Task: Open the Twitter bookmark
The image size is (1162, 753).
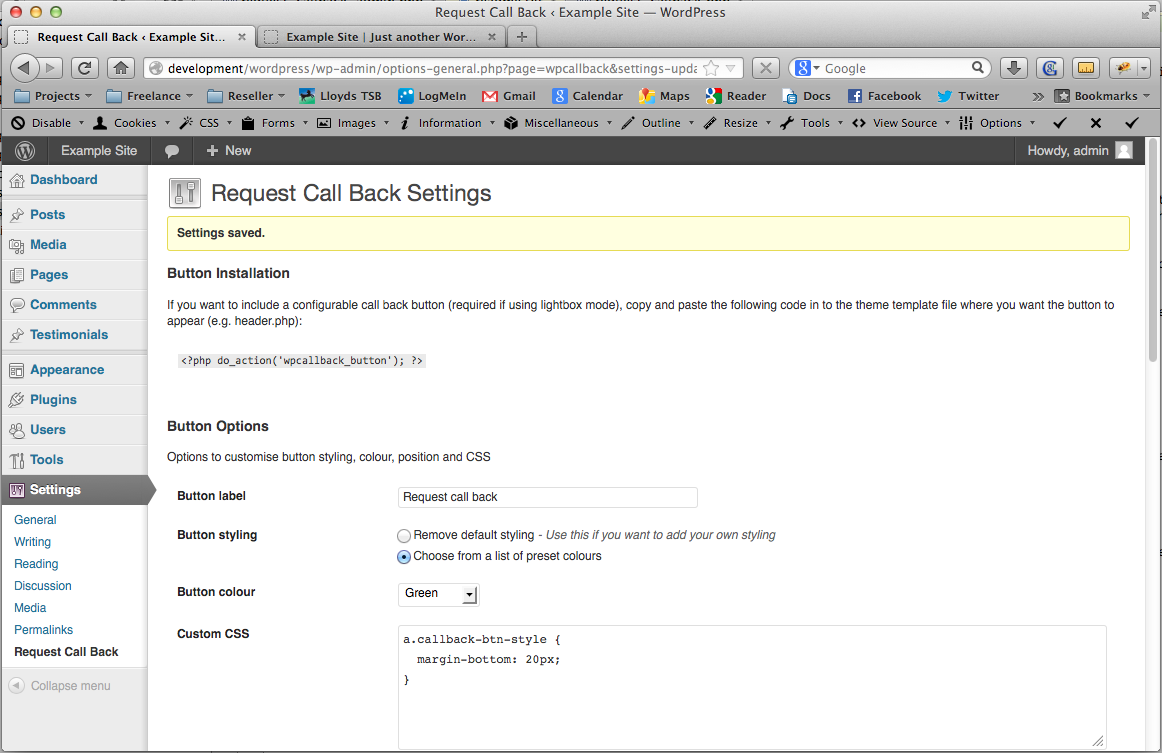Action: pyautogui.click(x=969, y=96)
